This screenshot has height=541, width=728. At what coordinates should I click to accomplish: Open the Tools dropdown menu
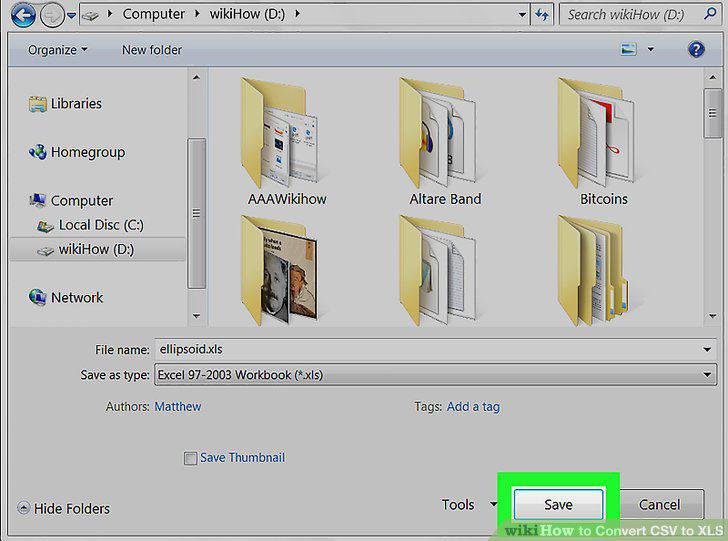(x=469, y=505)
